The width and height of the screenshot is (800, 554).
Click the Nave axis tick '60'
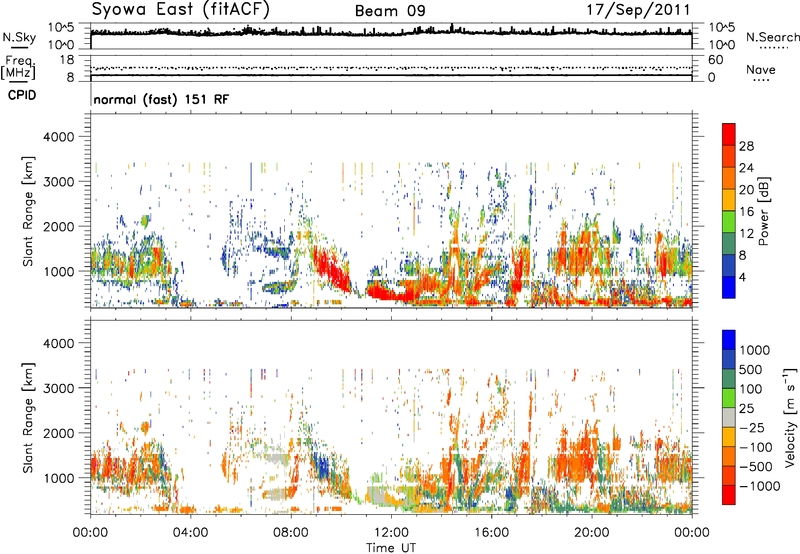[x=715, y=60]
